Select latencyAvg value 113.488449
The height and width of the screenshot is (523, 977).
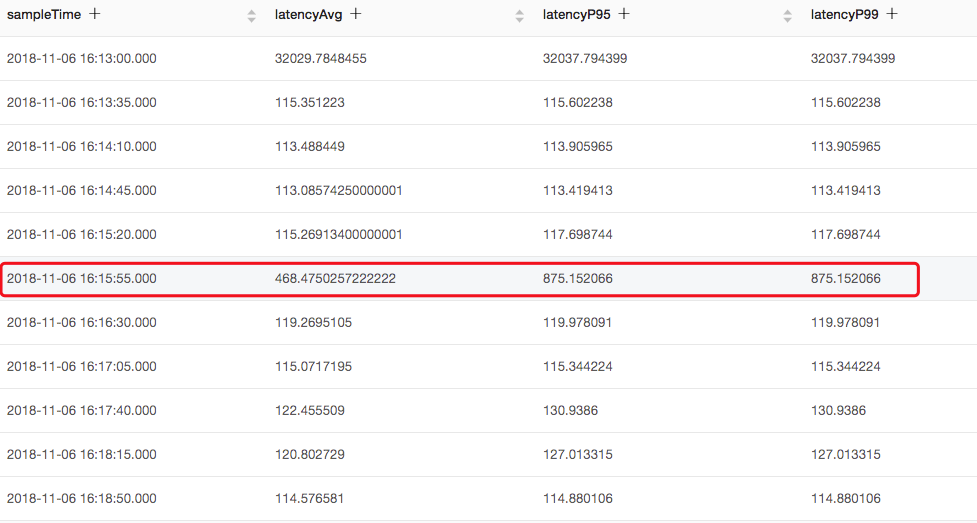[x=310, y=146]
